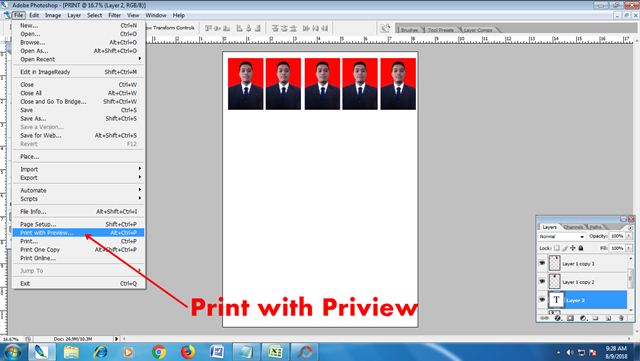Hide Layer 1 copy 2 eye icon
This screenshot has height=361, width=640.
point(542,281)
